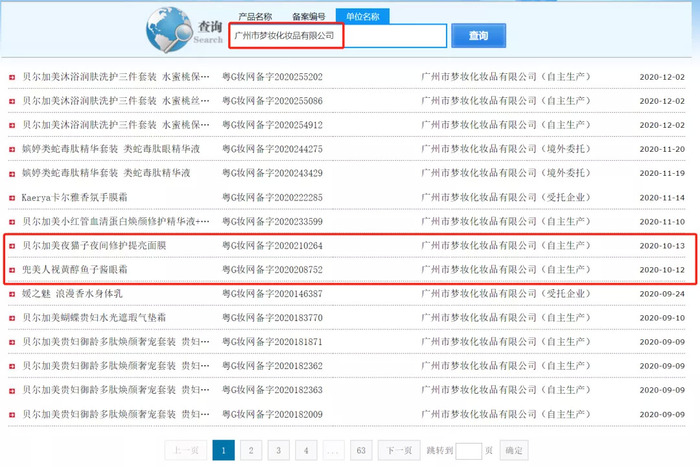700x467 pixels.
Task: Click the pagination ellipsis button
Action: 333,450
